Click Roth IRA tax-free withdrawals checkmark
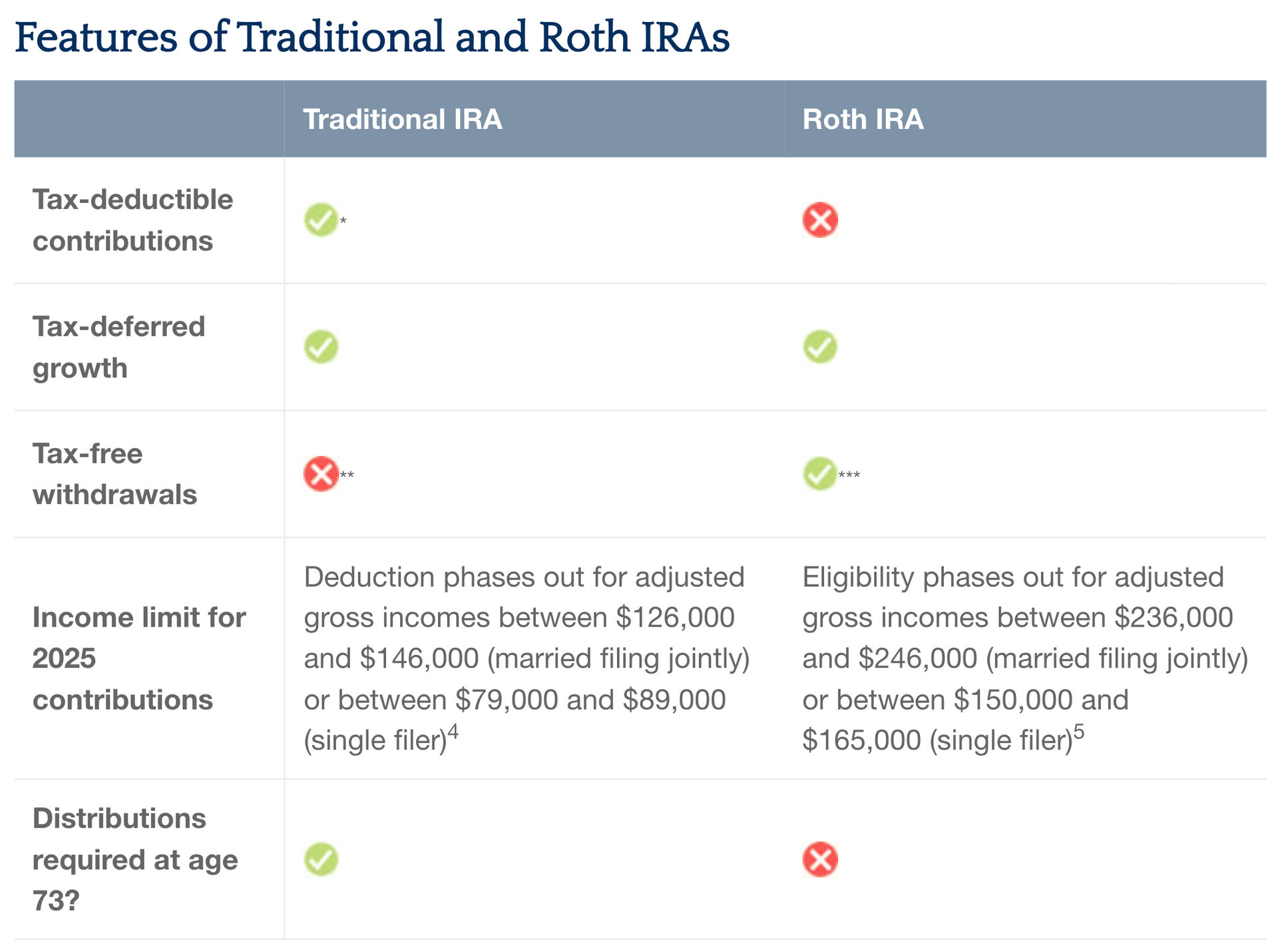The image size is (1278, 952). pyautogui.click(x=820, y=474)
